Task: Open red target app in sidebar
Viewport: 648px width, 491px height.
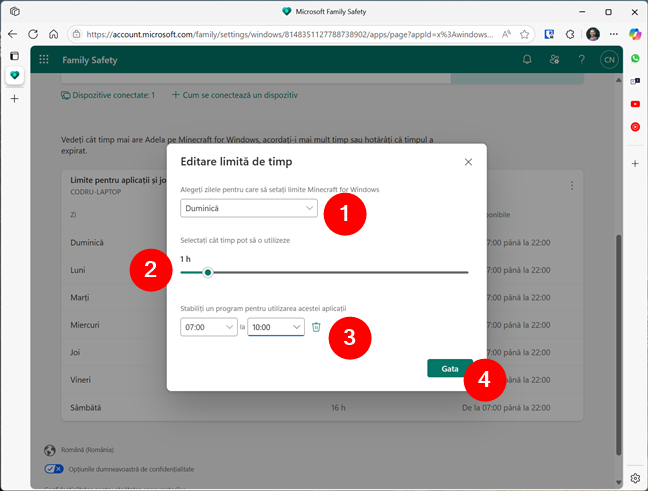Action: (635, 126)
